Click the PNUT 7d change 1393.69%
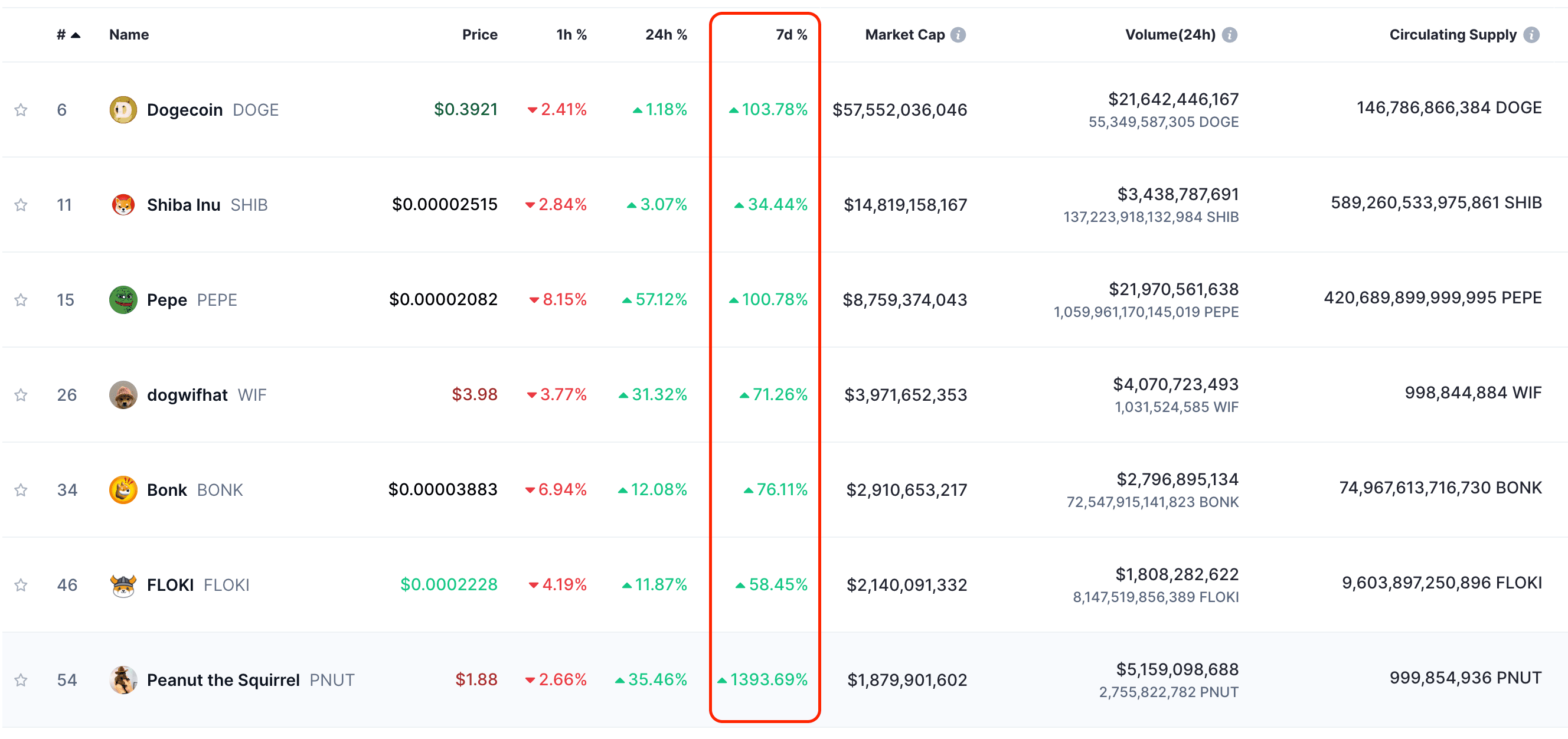This screenshot has width=1568, height=739. tap(763, 679)
